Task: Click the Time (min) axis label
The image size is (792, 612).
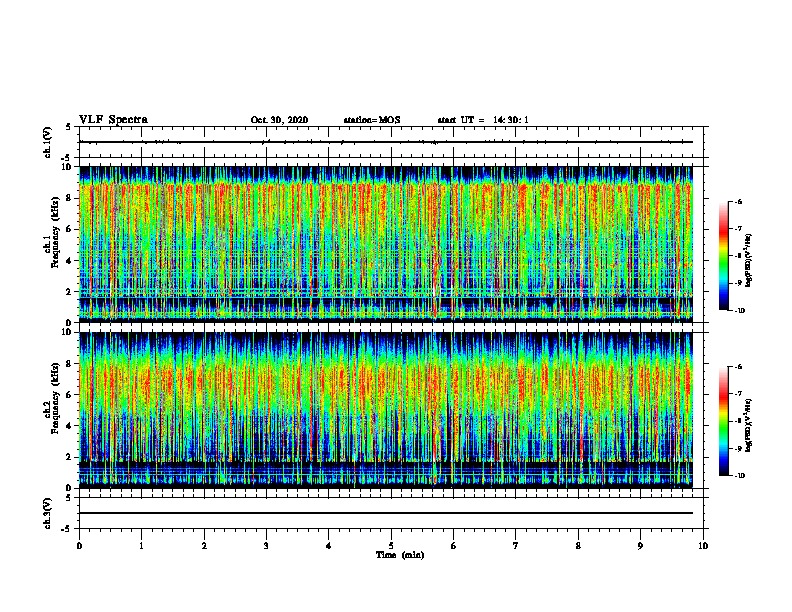Action: tap(400, 555)
